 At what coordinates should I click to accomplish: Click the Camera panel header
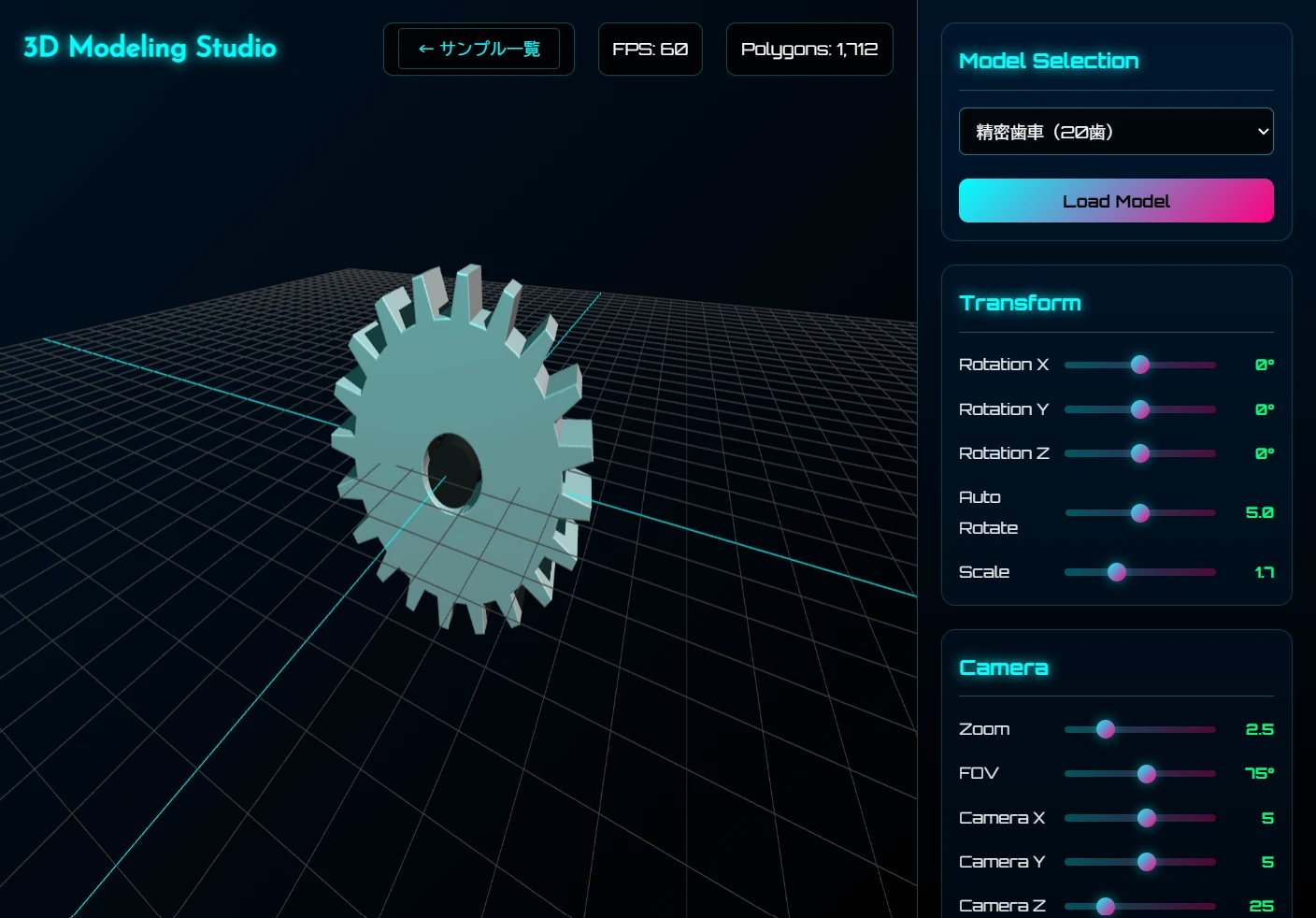click(x=1004, y=667)
